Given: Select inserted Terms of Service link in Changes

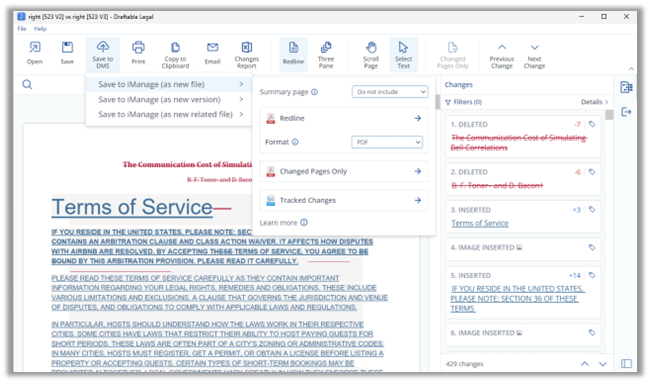Looking at the screenshot, I should click(480, 223).
